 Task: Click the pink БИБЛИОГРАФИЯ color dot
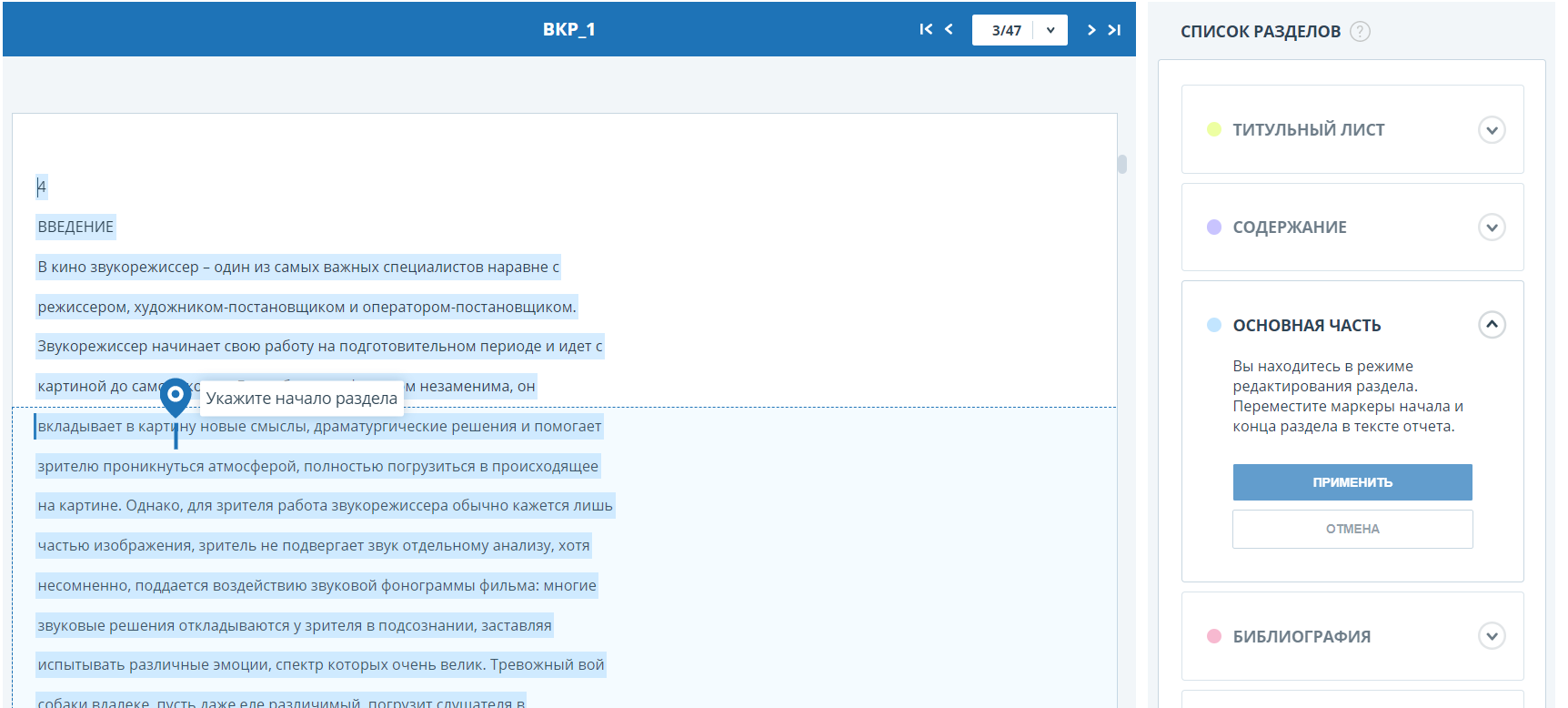coord(1213,636)
